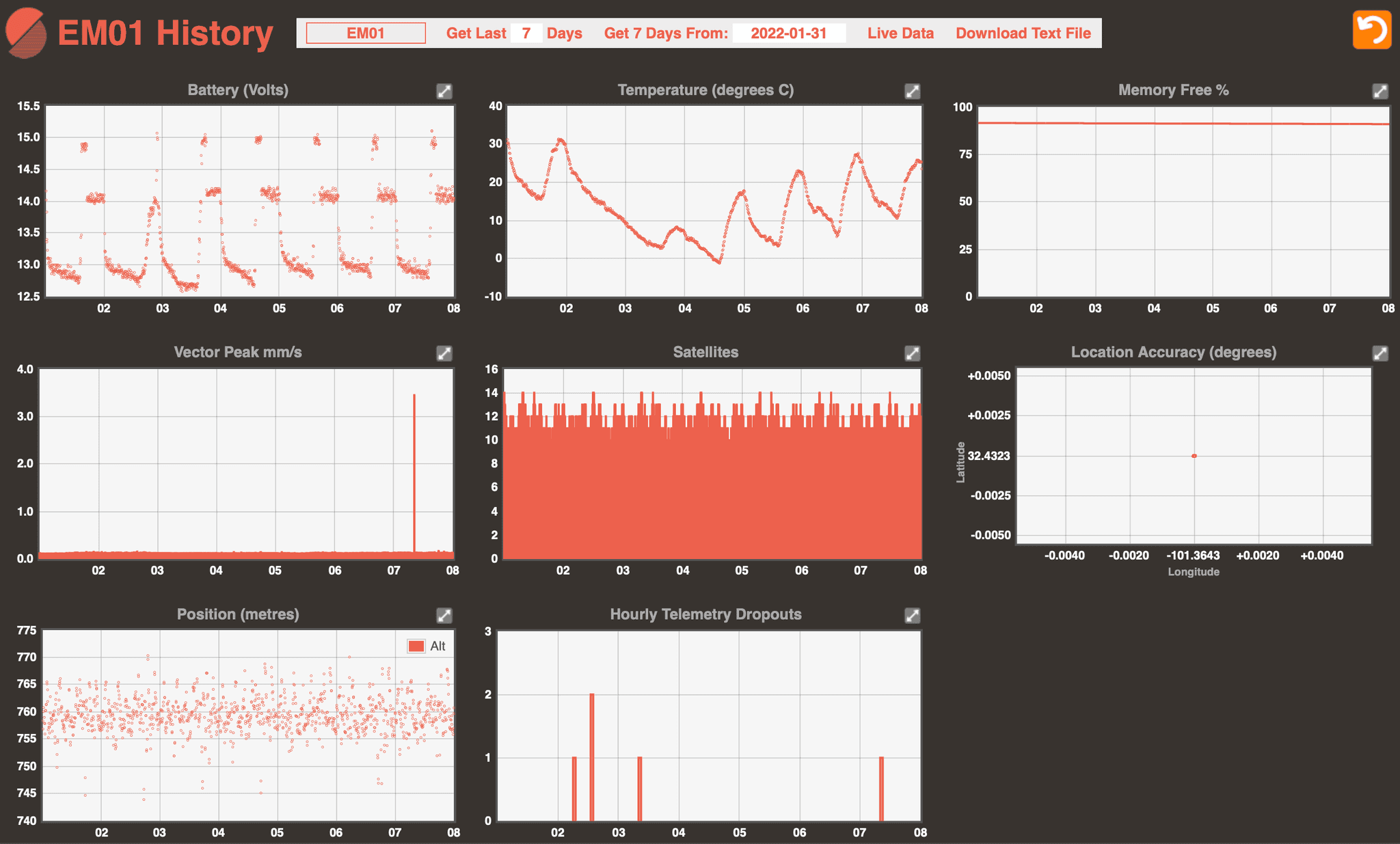Click the 32.4323 latitude label
The width and height of the screenshot is (1400, 844).
point(989,456)
